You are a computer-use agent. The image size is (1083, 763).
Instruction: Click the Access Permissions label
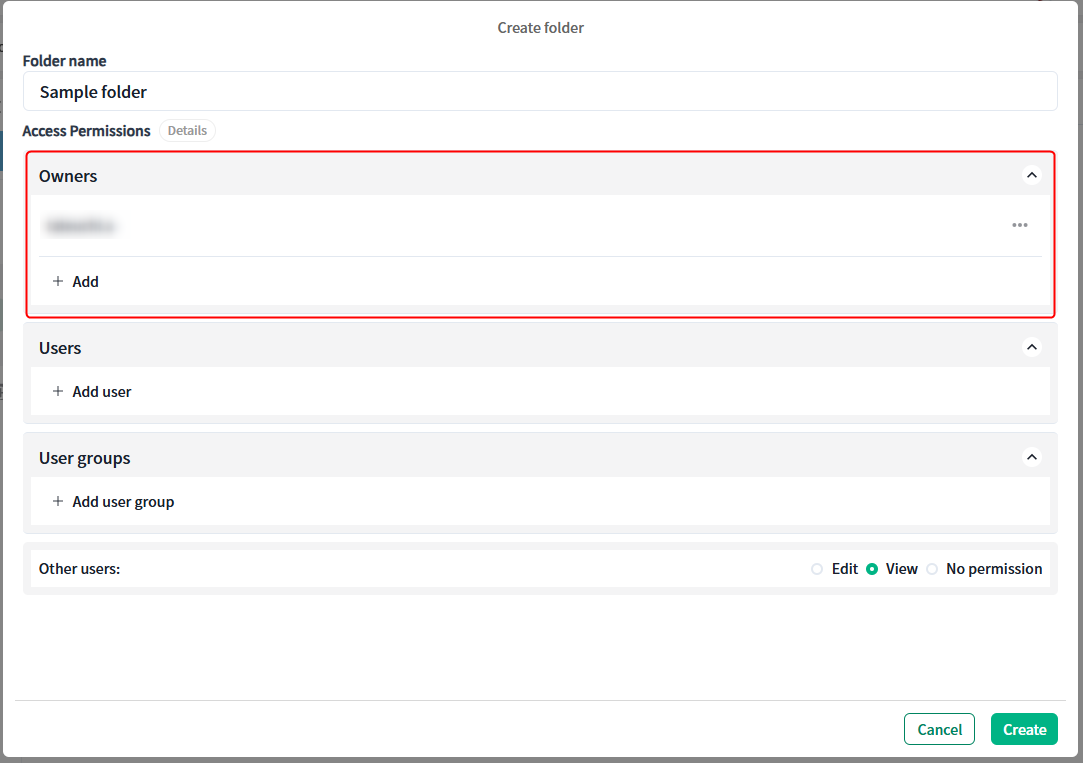tap(86, 131)
